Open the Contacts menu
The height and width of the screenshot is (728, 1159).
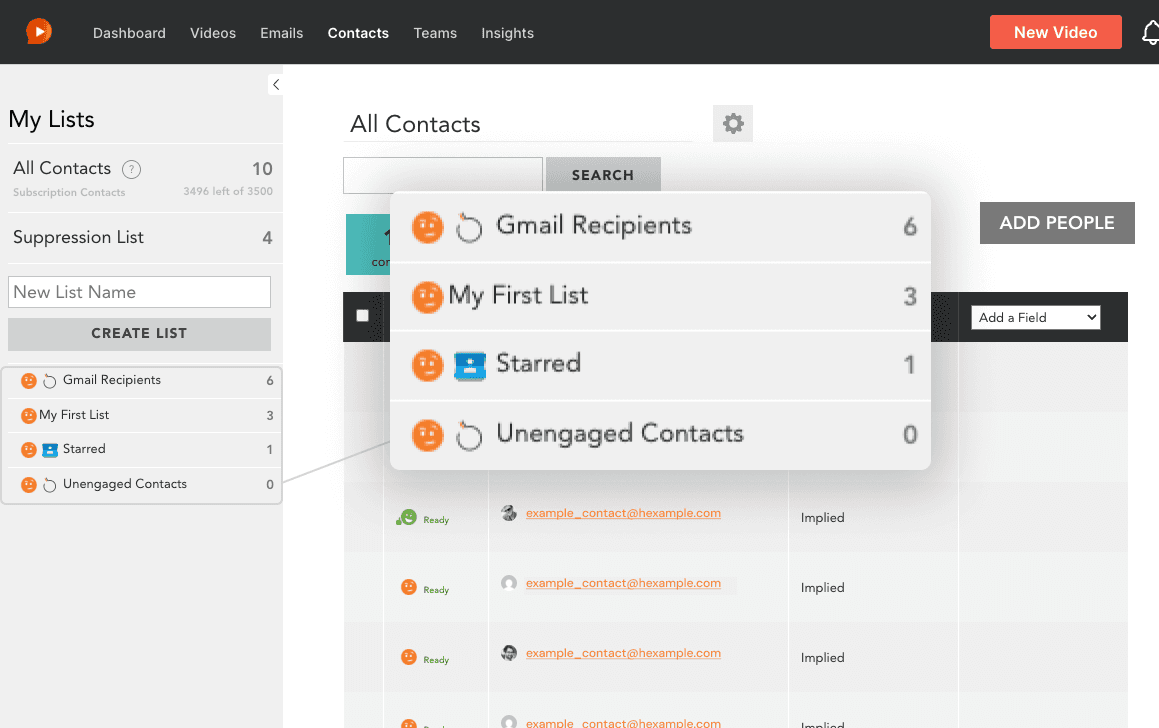pyautogui.click(x=358, y=33)
